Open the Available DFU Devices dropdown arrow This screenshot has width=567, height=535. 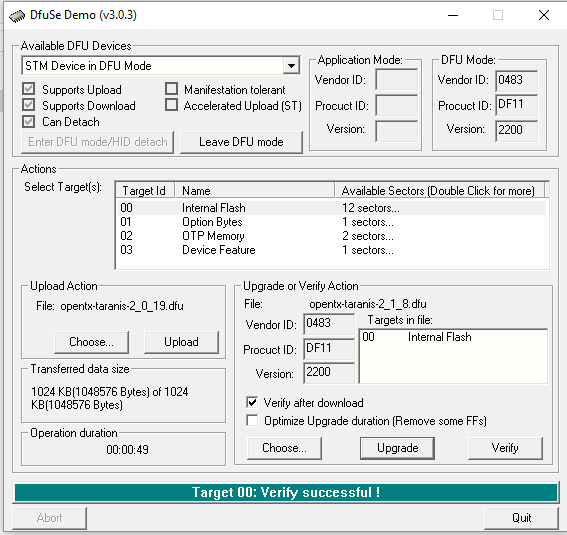click(291, 66)
